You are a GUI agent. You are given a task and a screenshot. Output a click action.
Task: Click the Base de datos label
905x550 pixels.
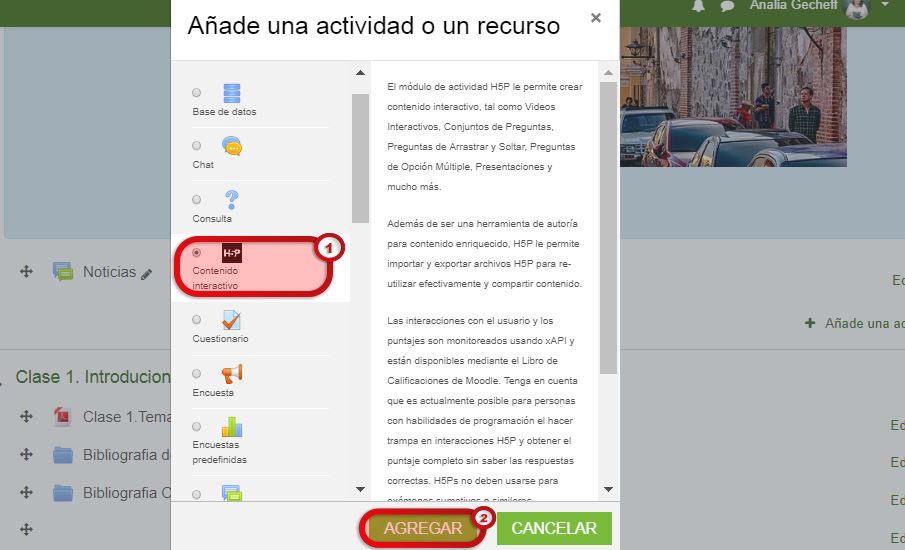[x=225, y=111]
